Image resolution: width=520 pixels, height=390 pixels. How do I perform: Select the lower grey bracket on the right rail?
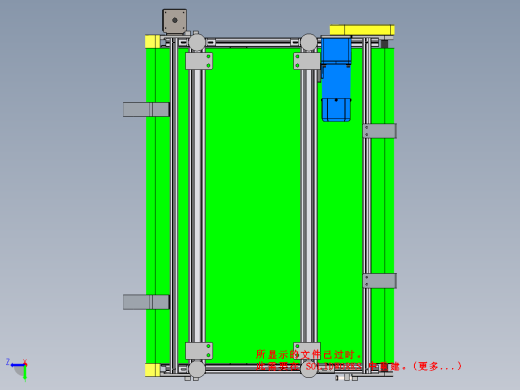tap(379, 281)
